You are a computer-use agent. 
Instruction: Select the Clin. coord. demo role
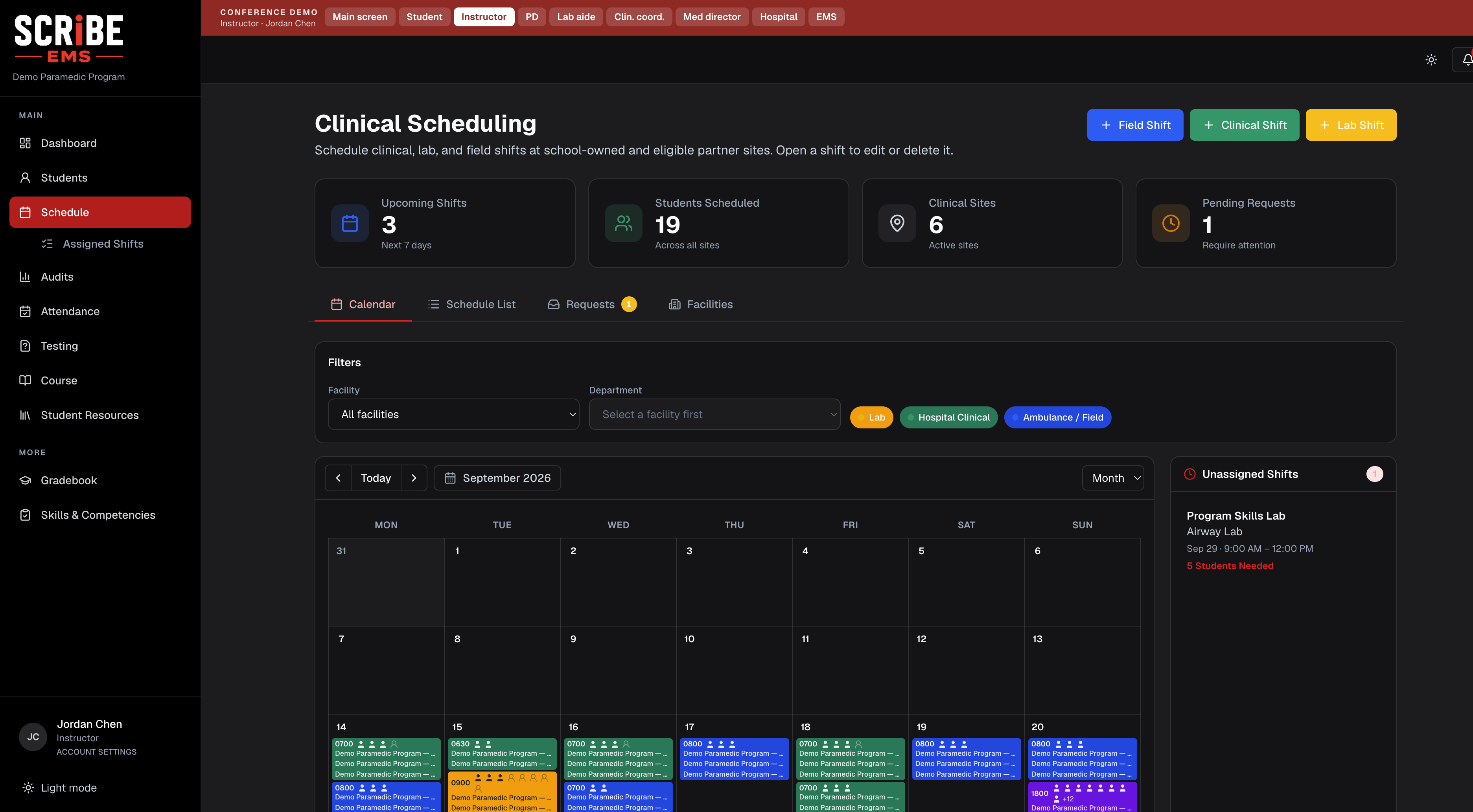coord(639,17)
